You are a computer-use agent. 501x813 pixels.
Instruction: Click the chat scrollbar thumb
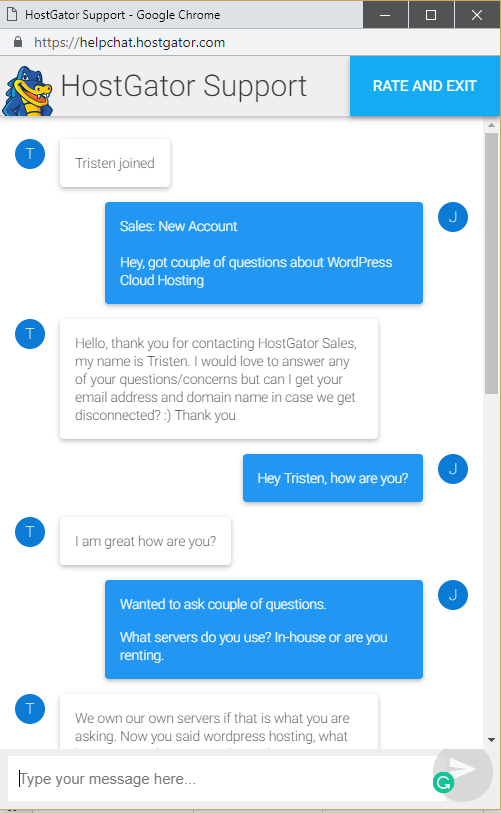tap(491, 263)
